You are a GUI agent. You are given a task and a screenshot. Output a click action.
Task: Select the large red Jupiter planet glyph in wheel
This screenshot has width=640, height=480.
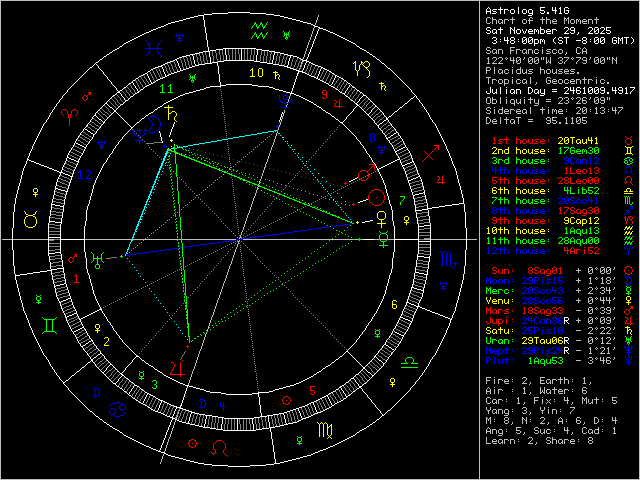point(178,368)
